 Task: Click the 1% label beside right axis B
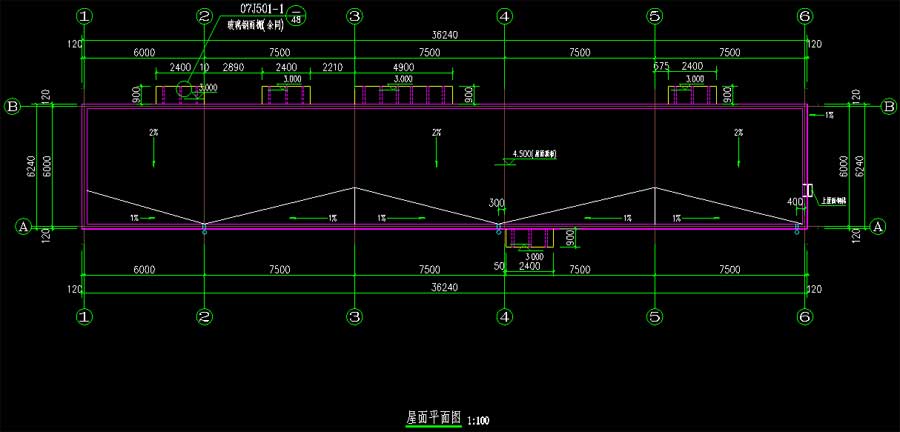pos(829,115)
